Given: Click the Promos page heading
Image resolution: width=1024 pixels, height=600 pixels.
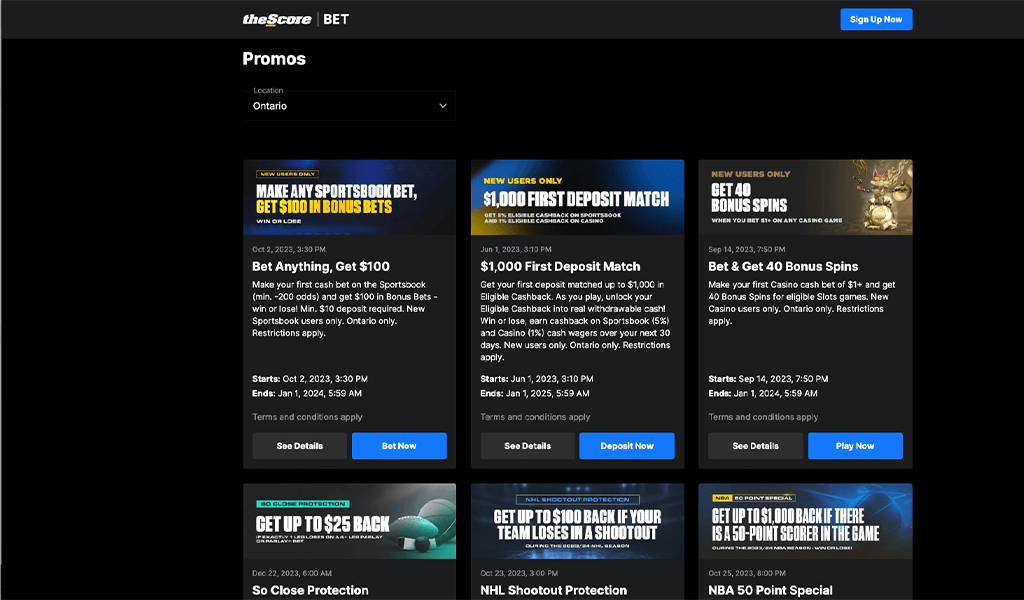Looking at the screenshot, I should point(274,59).
